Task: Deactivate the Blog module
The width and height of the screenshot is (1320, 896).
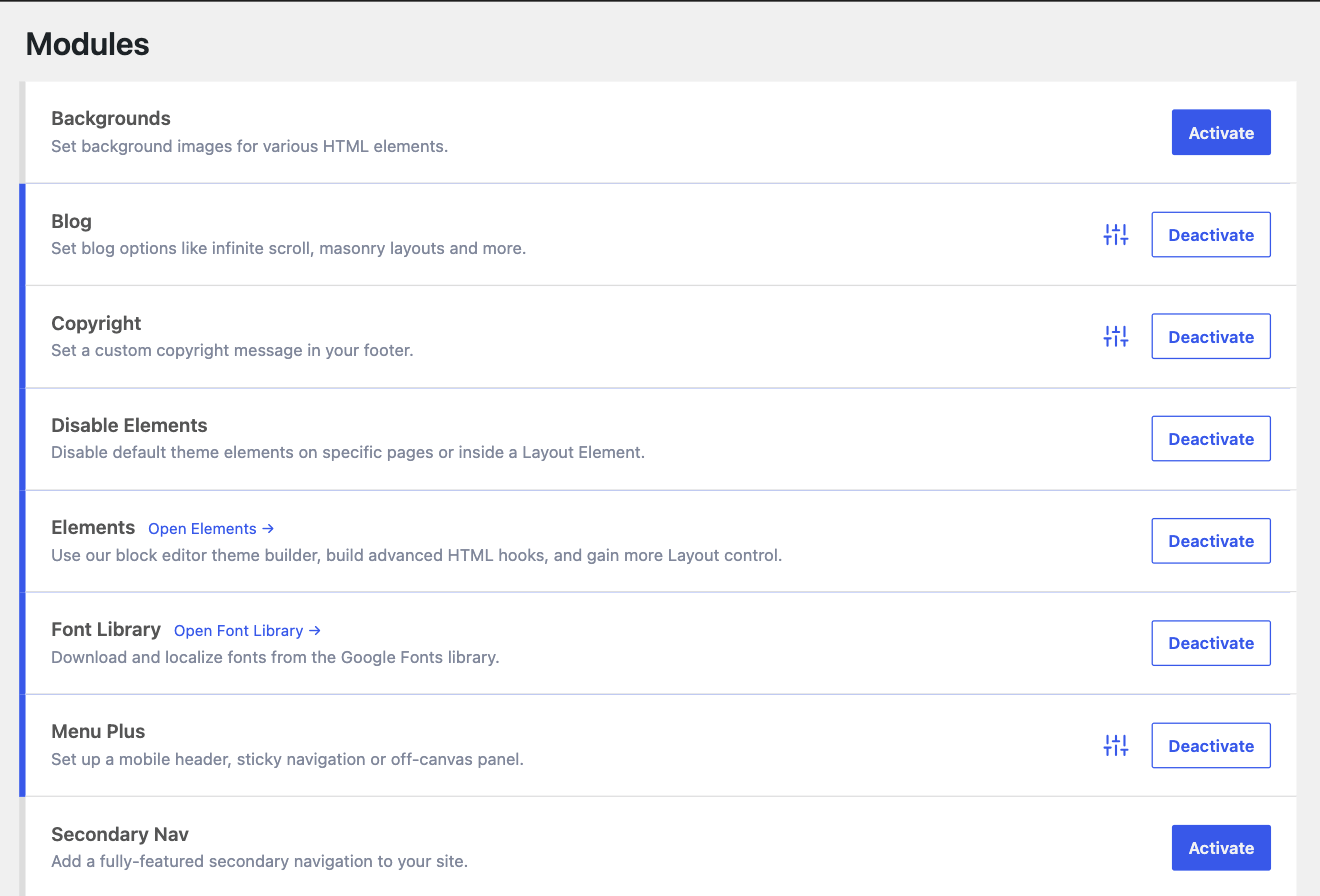Action: click(1211, 235)
